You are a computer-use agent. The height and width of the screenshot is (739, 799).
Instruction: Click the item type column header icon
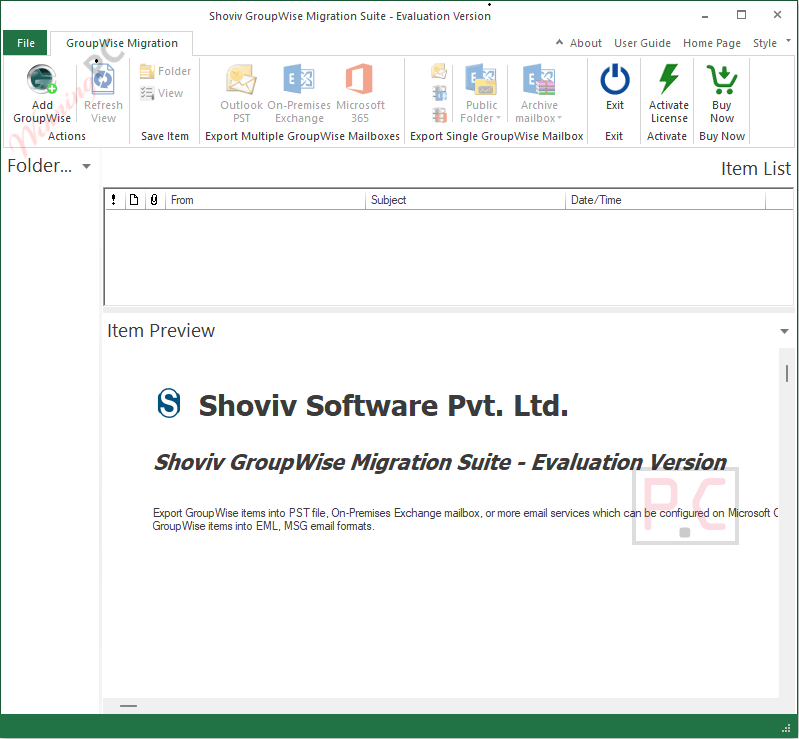click(x=134, y=200)
